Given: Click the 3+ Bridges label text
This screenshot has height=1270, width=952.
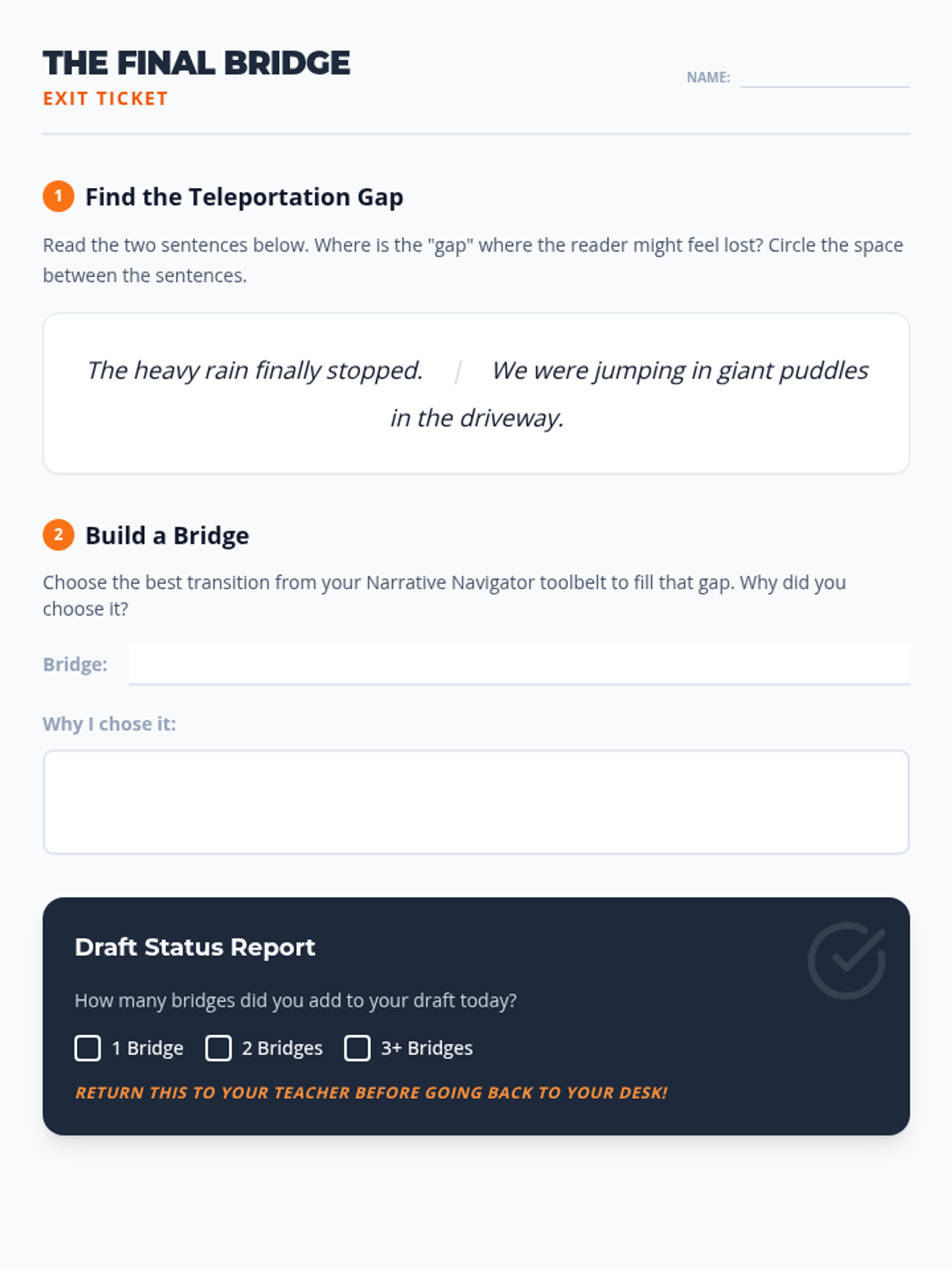Looking at the screenshot, I should (427, 1048).
